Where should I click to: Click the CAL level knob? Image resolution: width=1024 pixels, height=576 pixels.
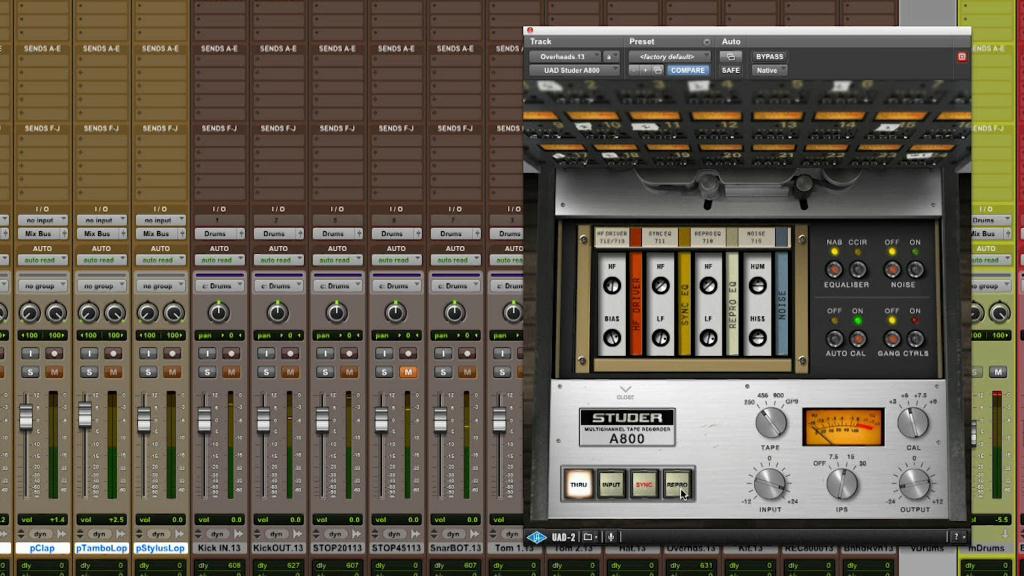pos(913,423)
